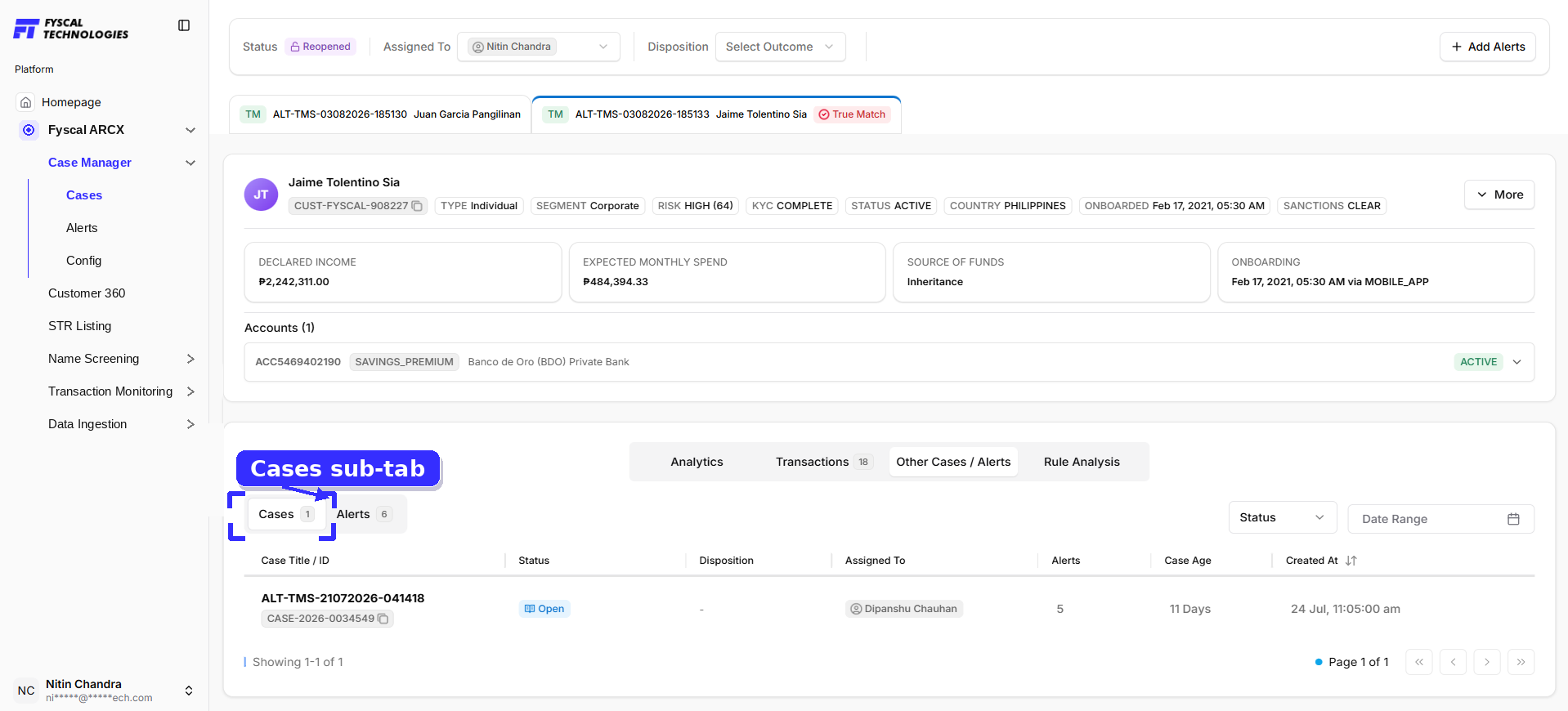Viewport: 1568px width, 711px height.
Task: Open the Status filter dropdown
Action: point(1282,517)
